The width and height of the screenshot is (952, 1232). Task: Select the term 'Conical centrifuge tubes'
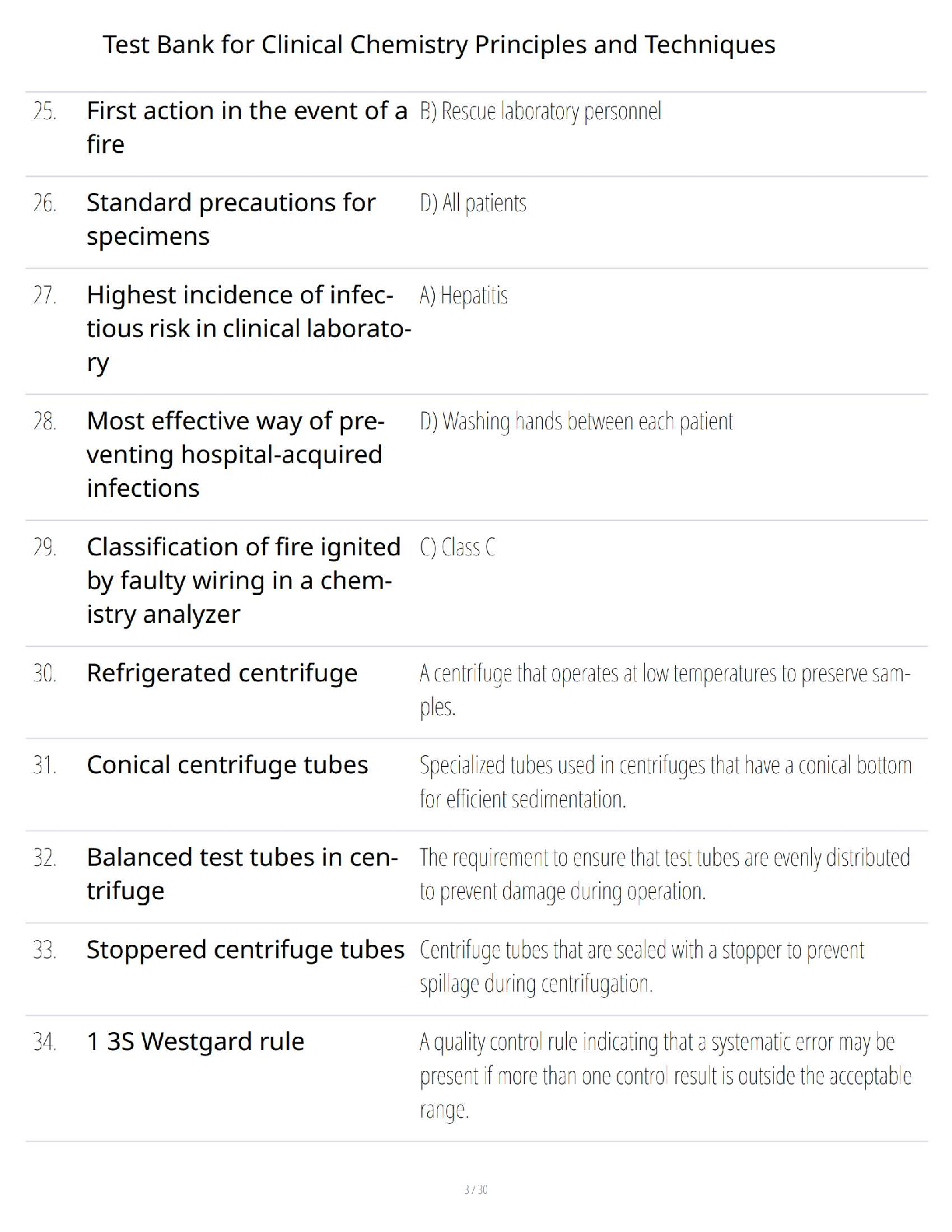227,765
